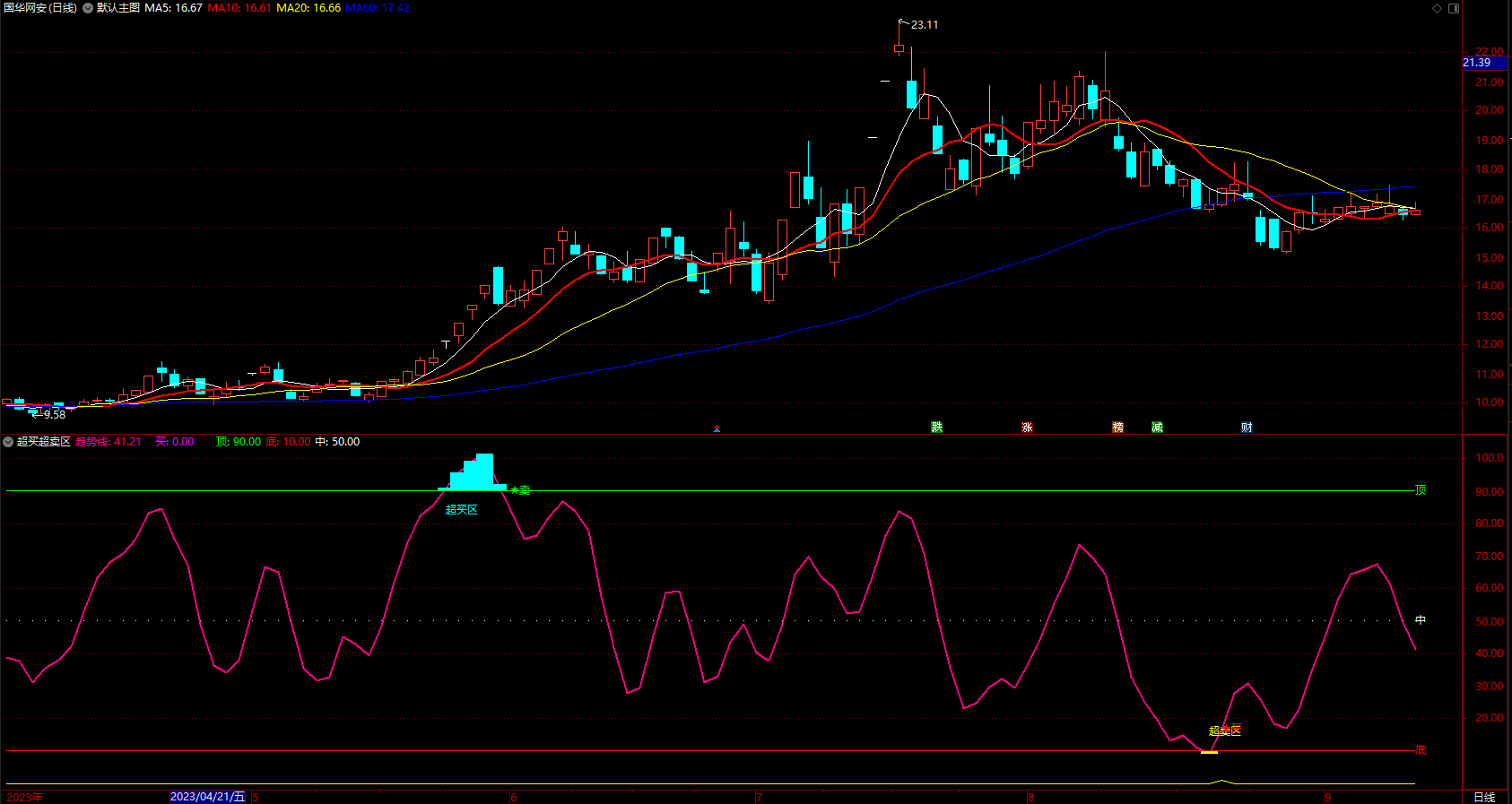Click the orange 榜 event marker icon
Image resolution: width=1512 pixels, height=804 pixels.
[1117, 428]
